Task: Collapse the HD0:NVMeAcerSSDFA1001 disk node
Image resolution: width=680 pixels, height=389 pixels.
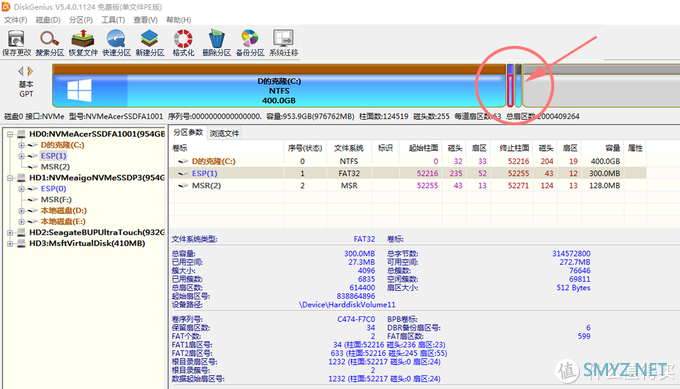Action: [x=10, y=134]
